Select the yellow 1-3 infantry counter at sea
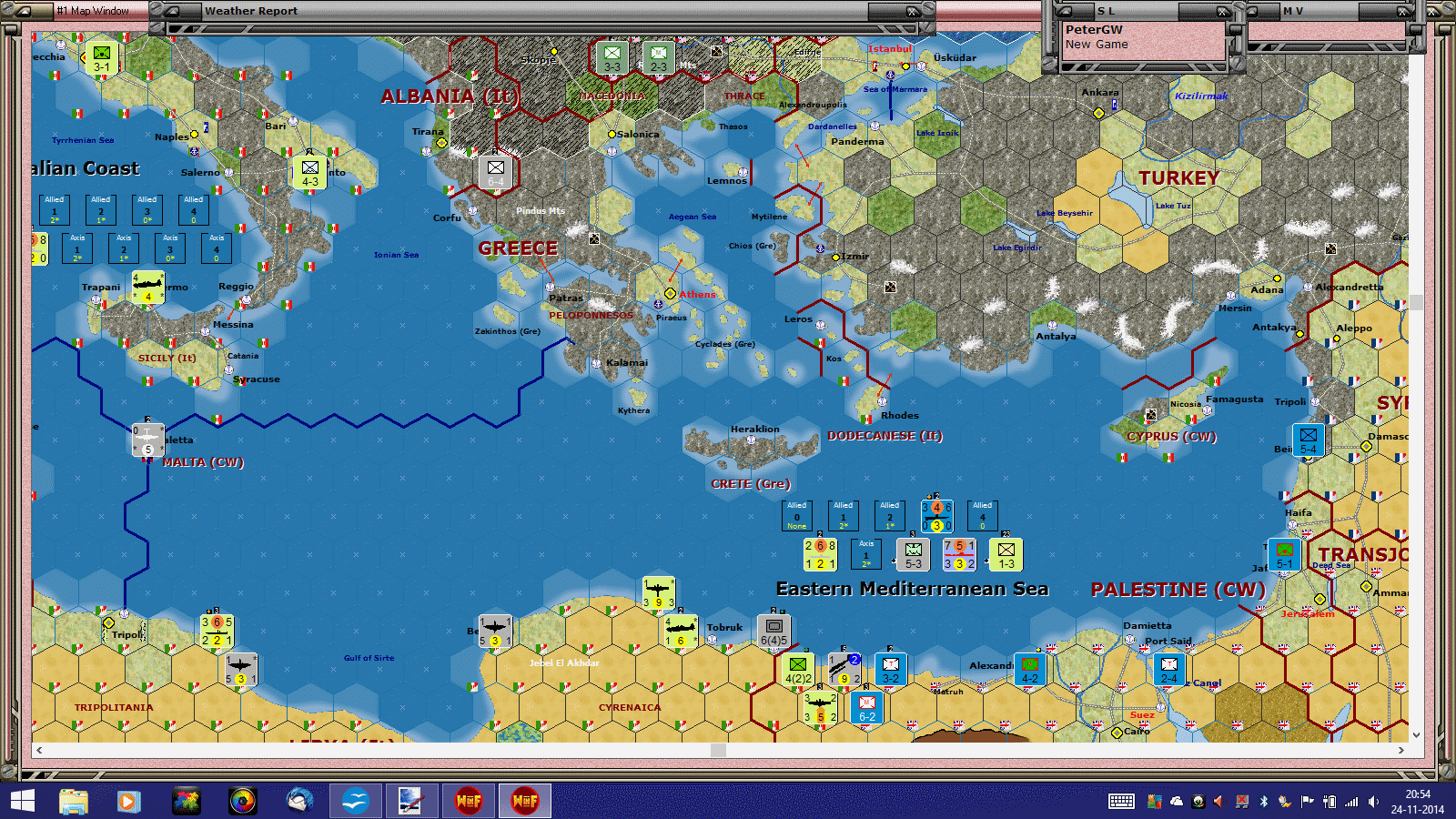Image resolution: width=1456 pixels, height=819 pixels. 1006,554
